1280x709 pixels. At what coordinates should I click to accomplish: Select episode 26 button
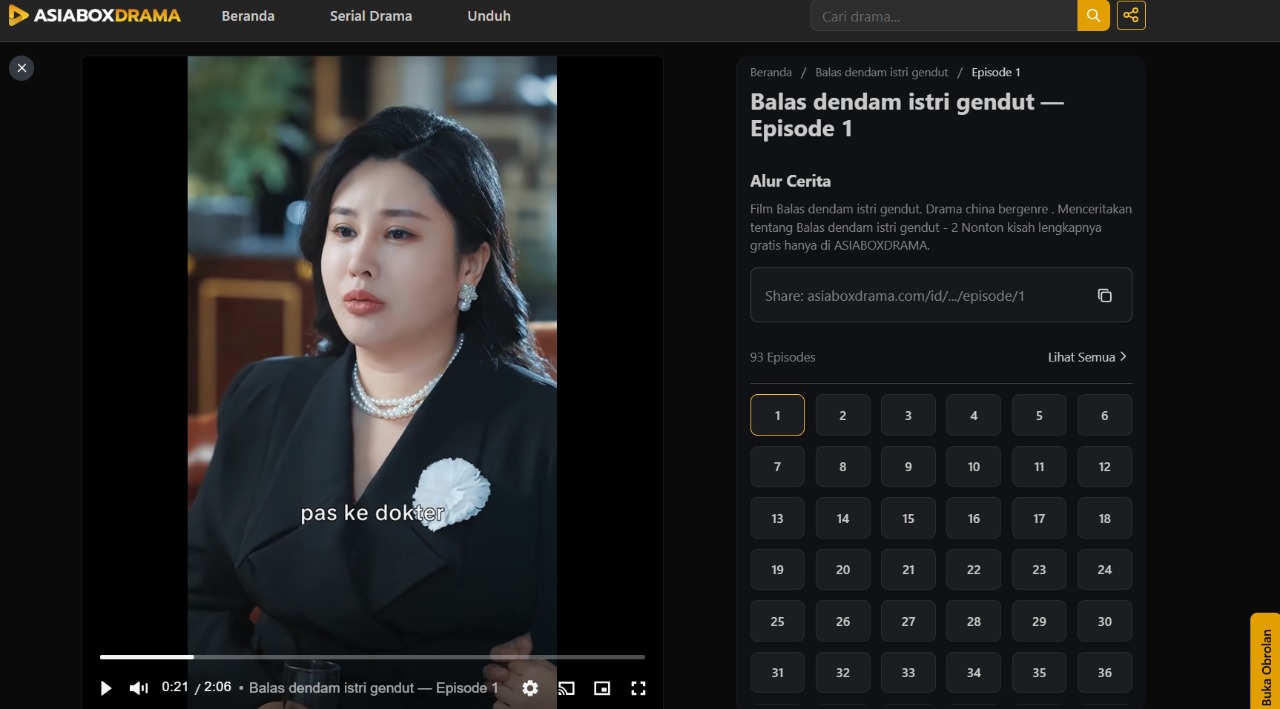843,621
